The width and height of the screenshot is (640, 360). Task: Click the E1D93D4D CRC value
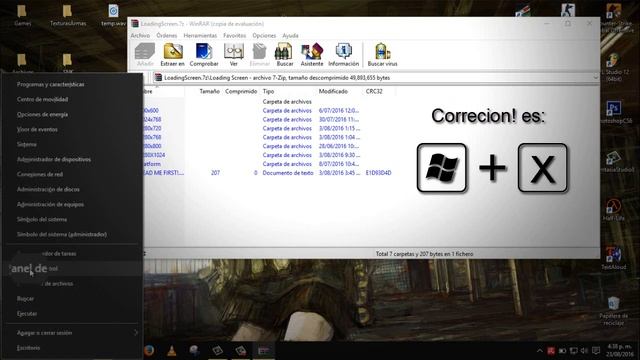[x=378, y=173]
